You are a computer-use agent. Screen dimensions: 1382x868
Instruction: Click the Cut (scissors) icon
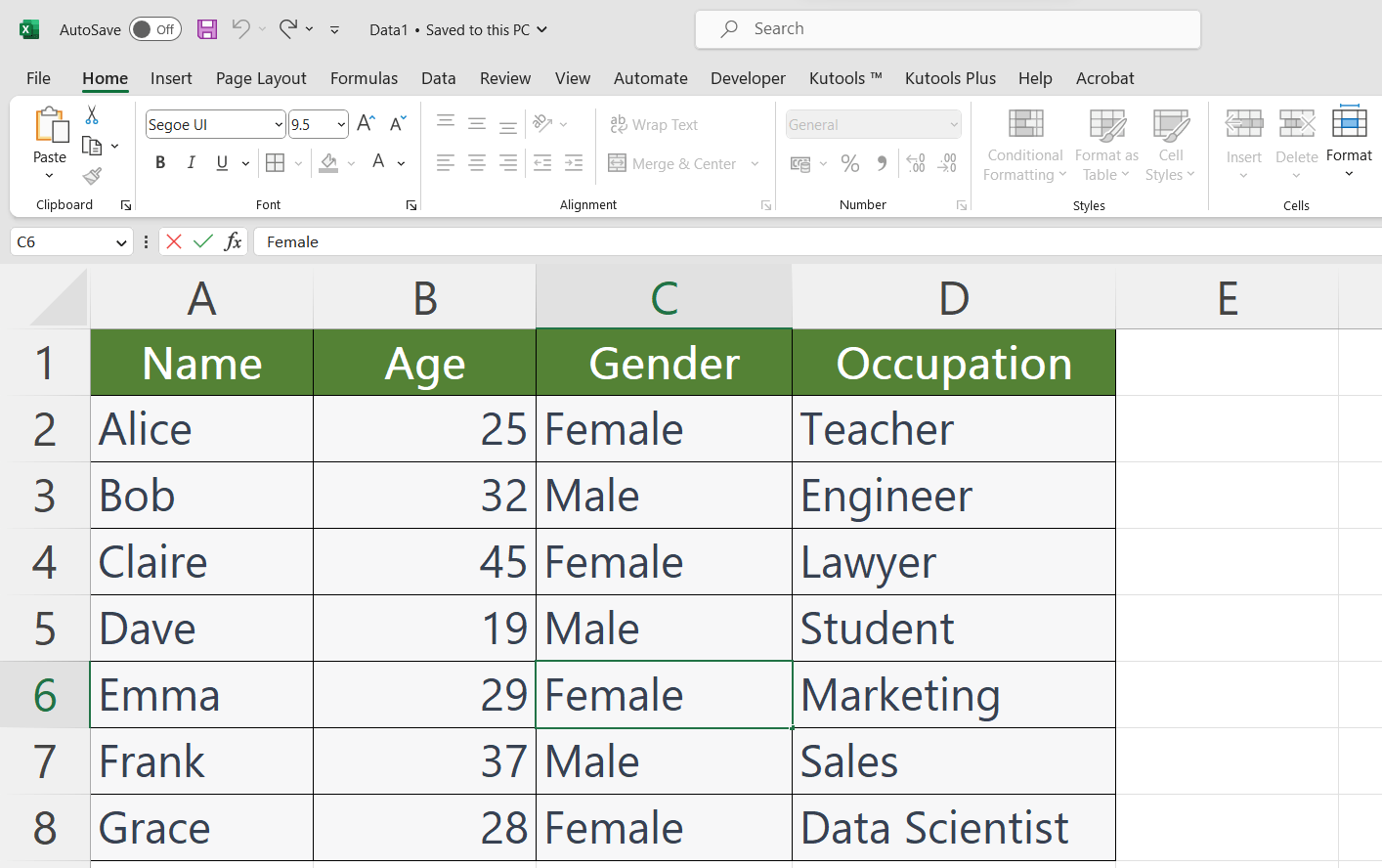[91, 114]
